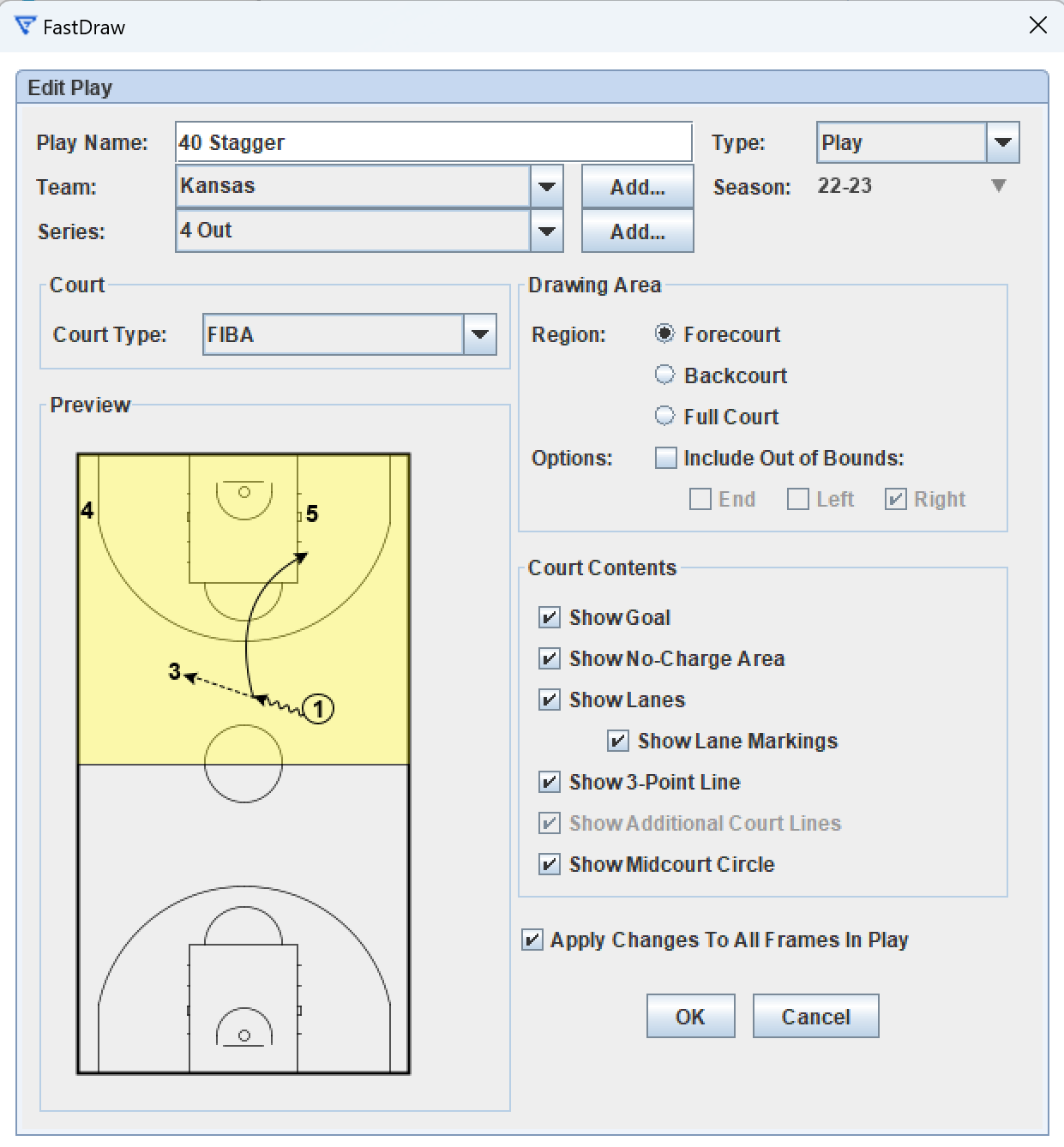
Task: Select the Forecourt radio button
Action: [664, 333]
